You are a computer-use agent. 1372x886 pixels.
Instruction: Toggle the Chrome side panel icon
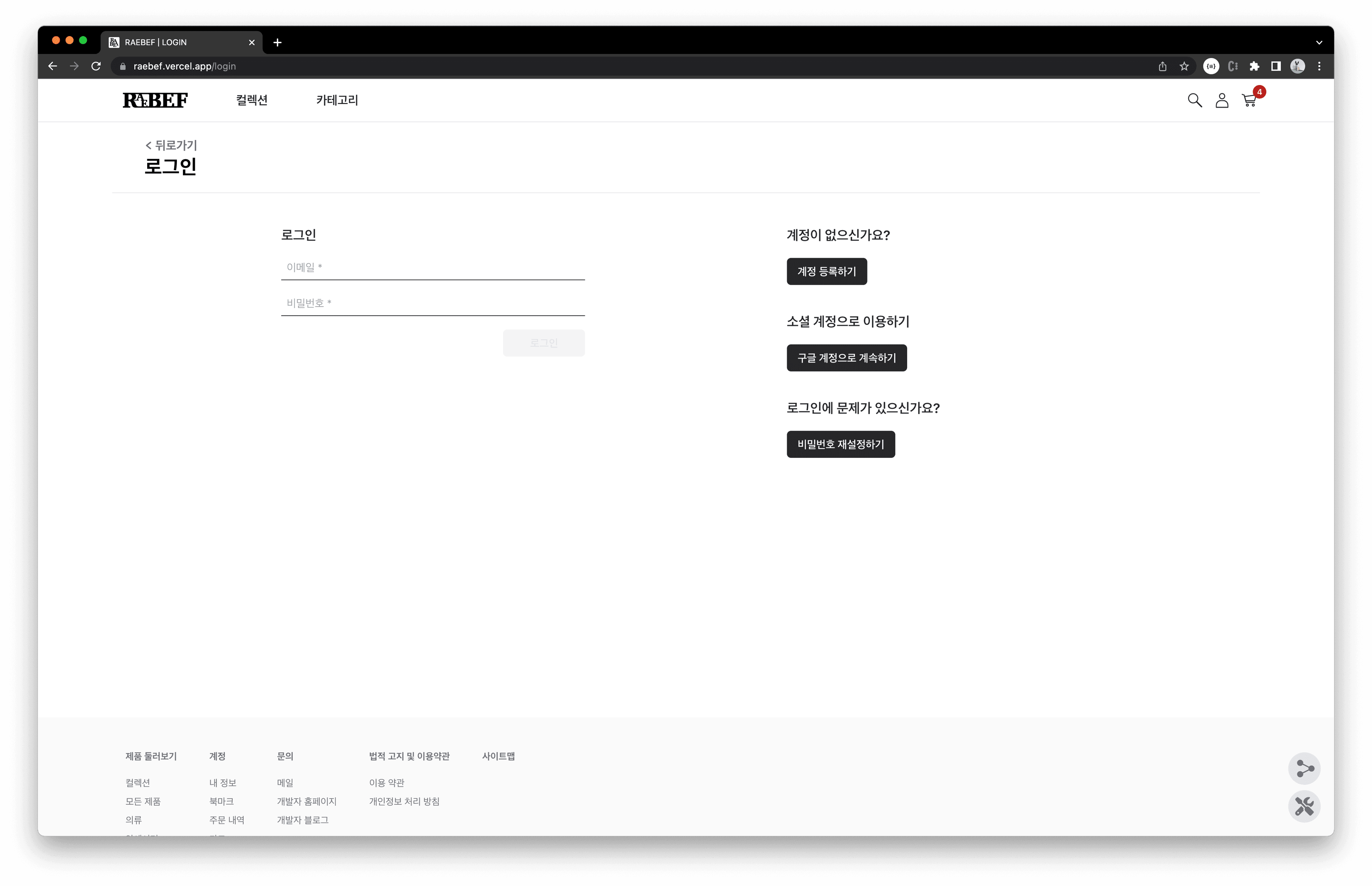pyautogui.click(x=1276, y=66)
